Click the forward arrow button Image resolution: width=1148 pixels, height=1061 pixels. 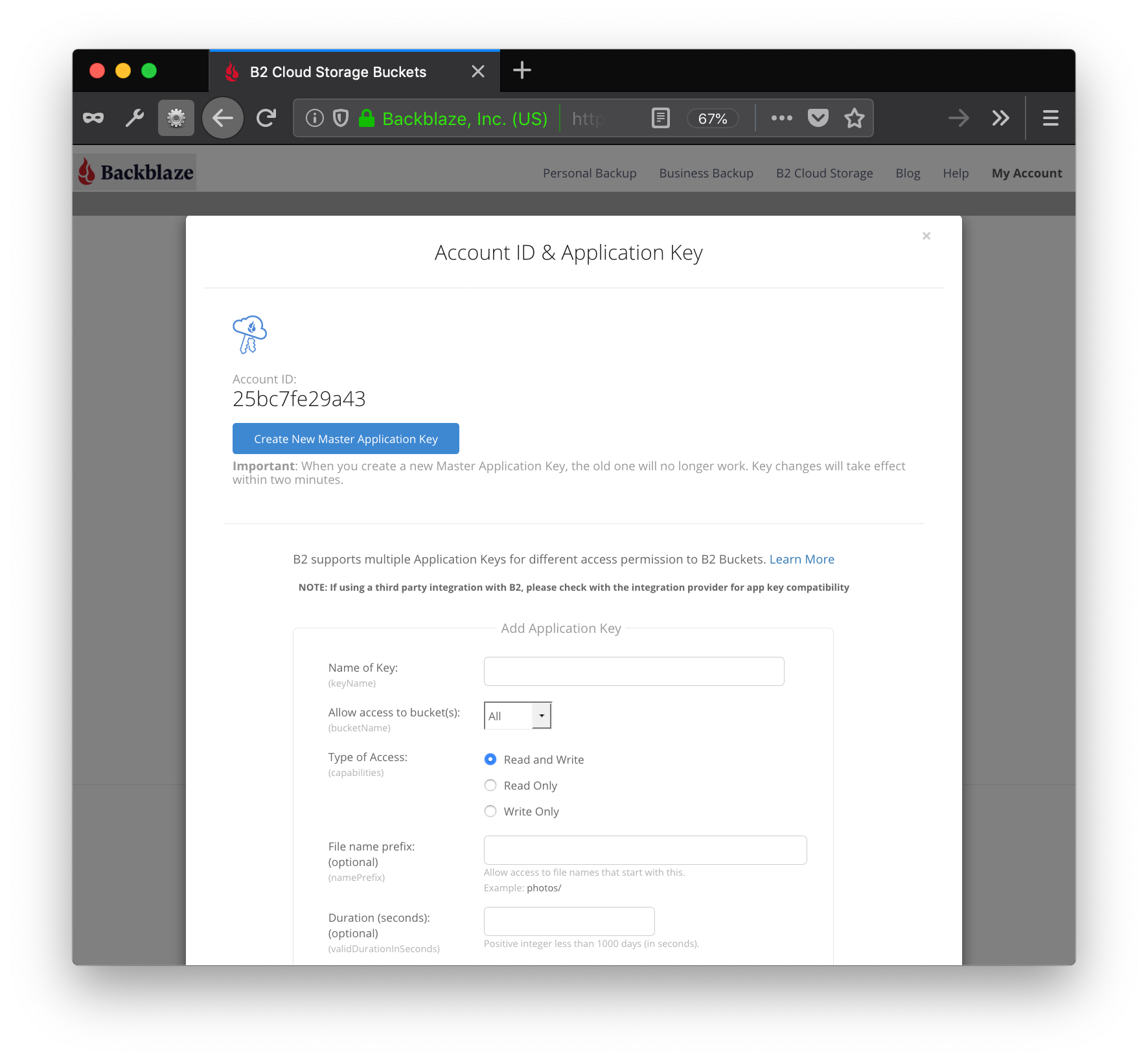tap(959, 118)
